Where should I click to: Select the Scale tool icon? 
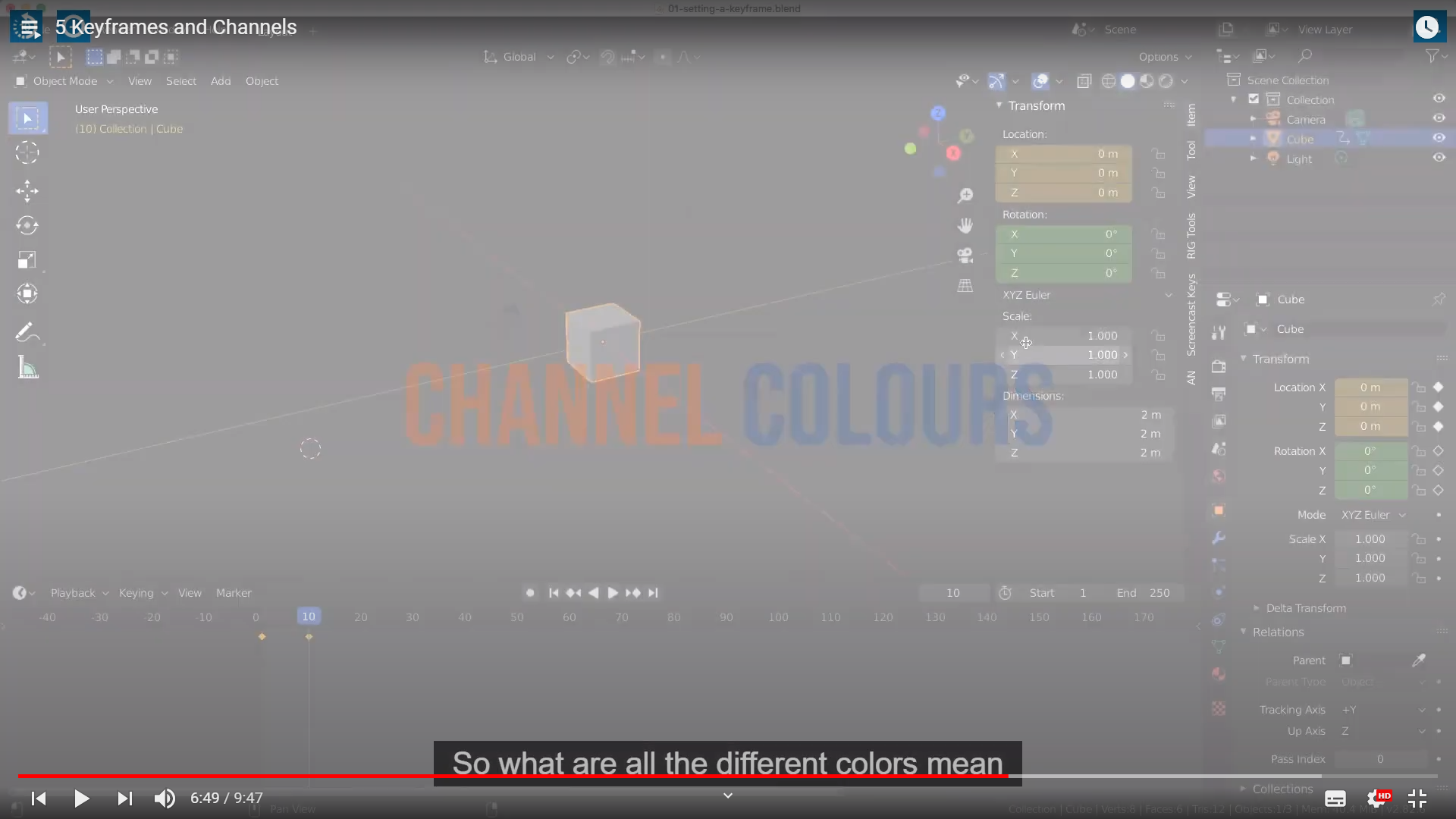[27, 260]
